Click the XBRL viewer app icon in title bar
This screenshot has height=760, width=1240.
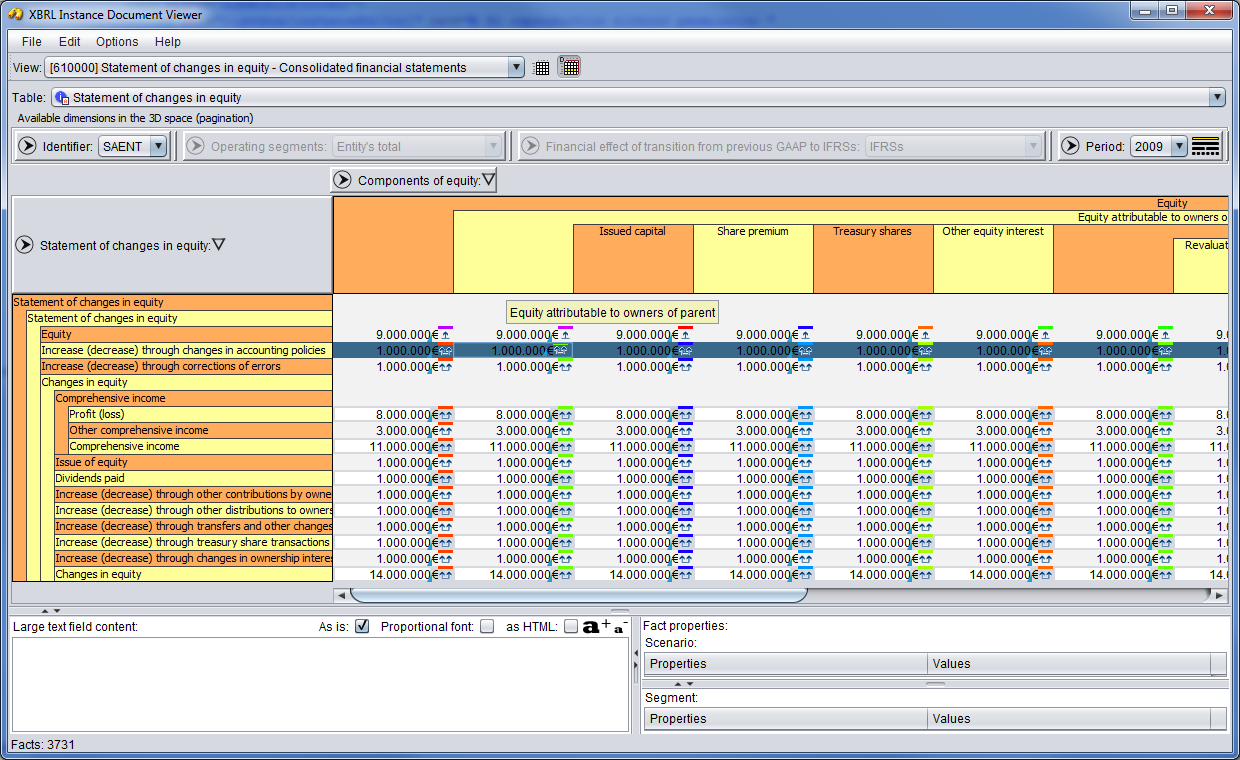pos(16,14)
